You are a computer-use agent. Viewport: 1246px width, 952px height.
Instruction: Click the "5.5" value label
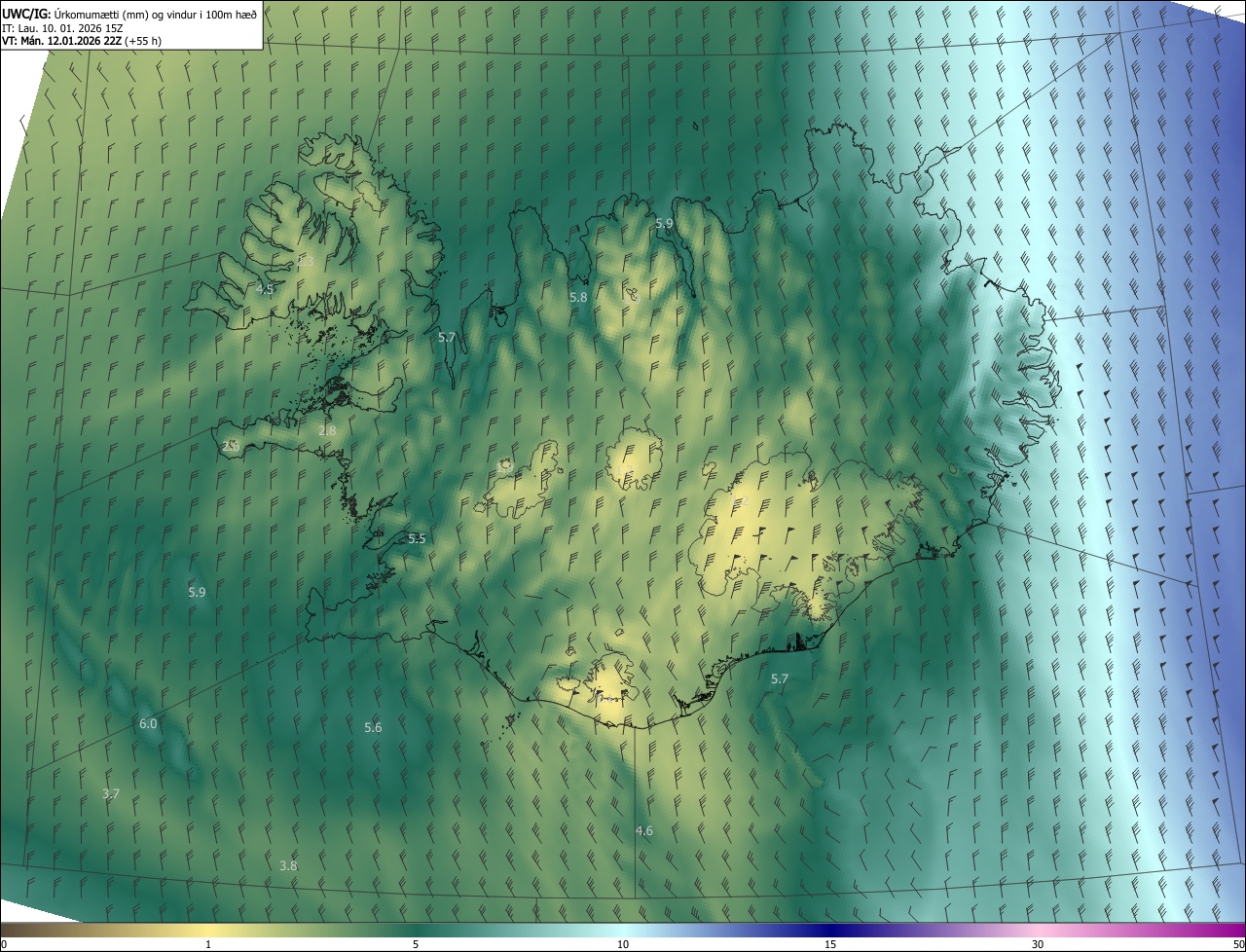(417, 538)
